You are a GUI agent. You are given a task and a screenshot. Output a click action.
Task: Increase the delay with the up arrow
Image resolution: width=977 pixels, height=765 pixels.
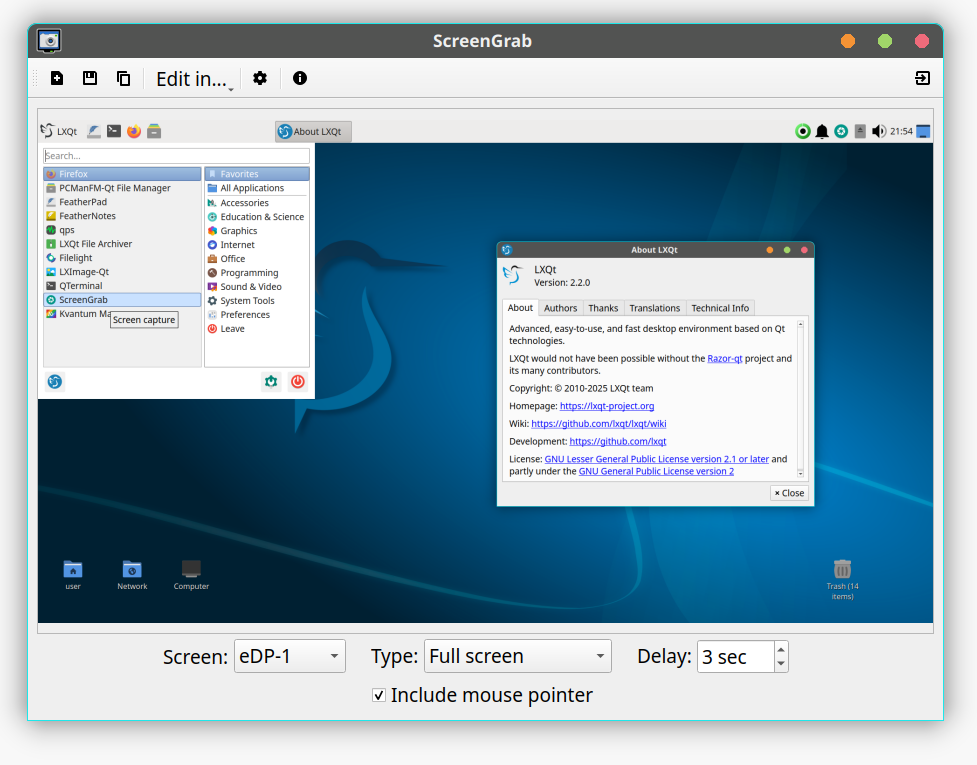tap(781, 649)
